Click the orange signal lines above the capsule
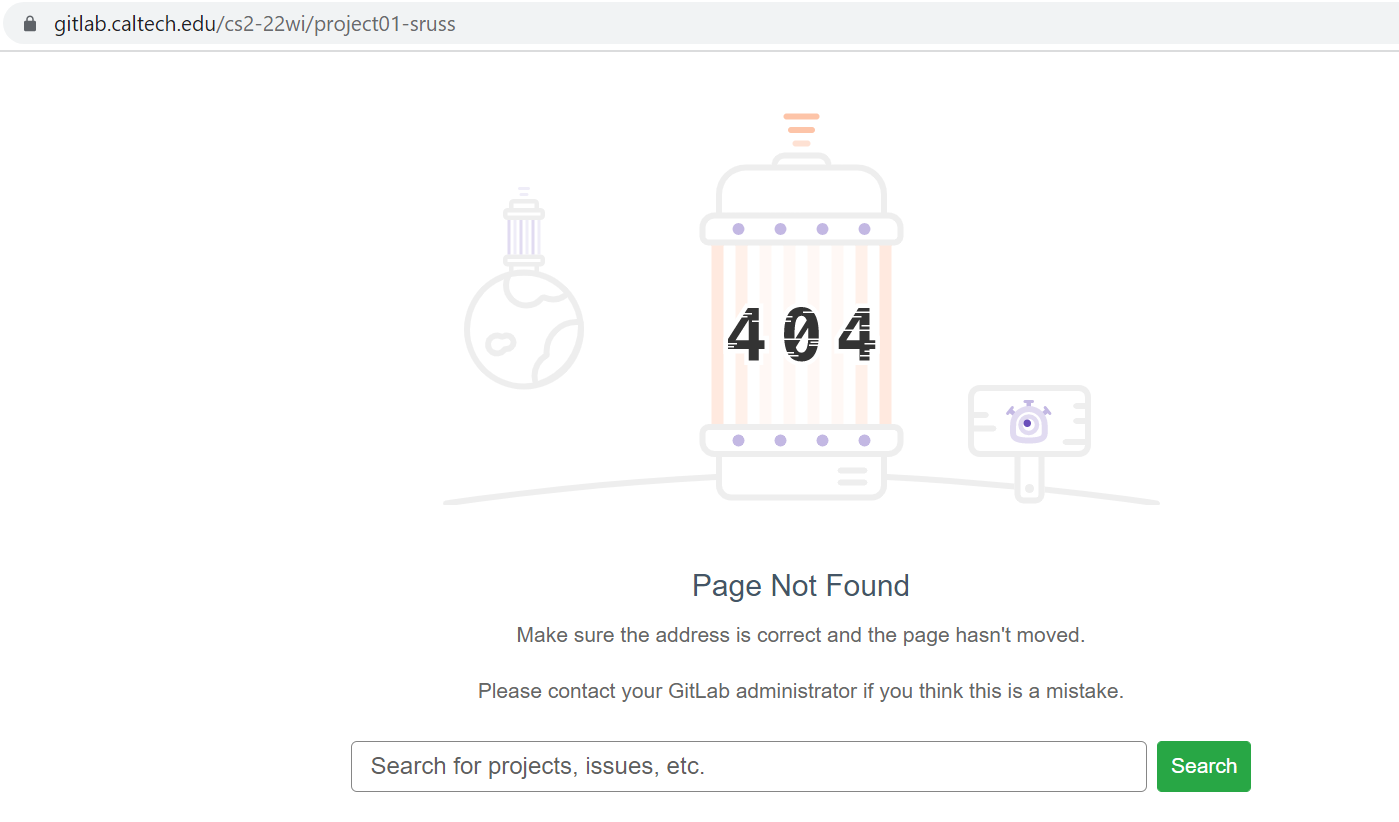The width and height of the screenshot is (1399, 822). [801, 130]
